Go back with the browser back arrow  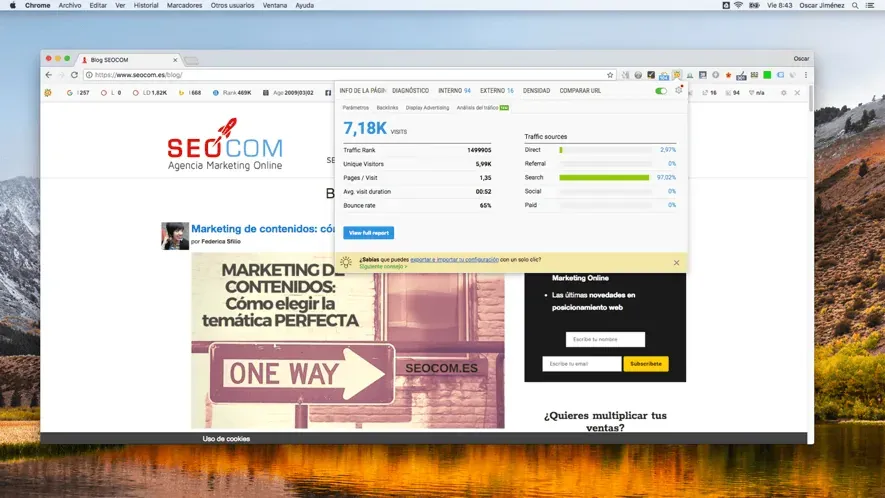tap(49, 75)
